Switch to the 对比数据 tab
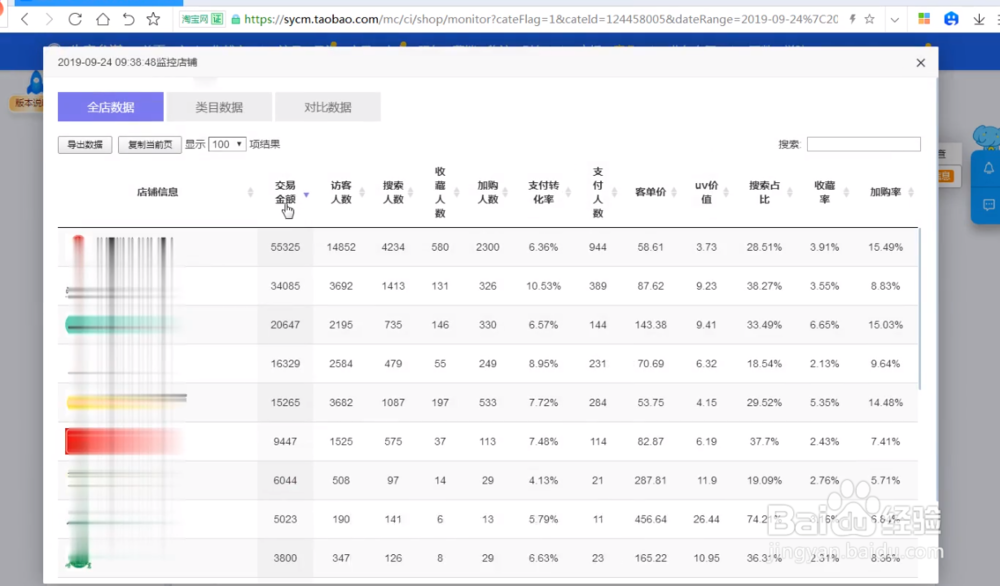 (328, 107)
